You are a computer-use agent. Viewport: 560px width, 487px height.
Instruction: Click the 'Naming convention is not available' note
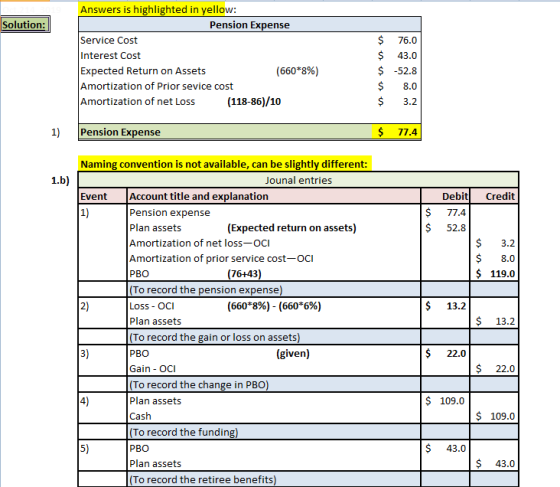224,164
